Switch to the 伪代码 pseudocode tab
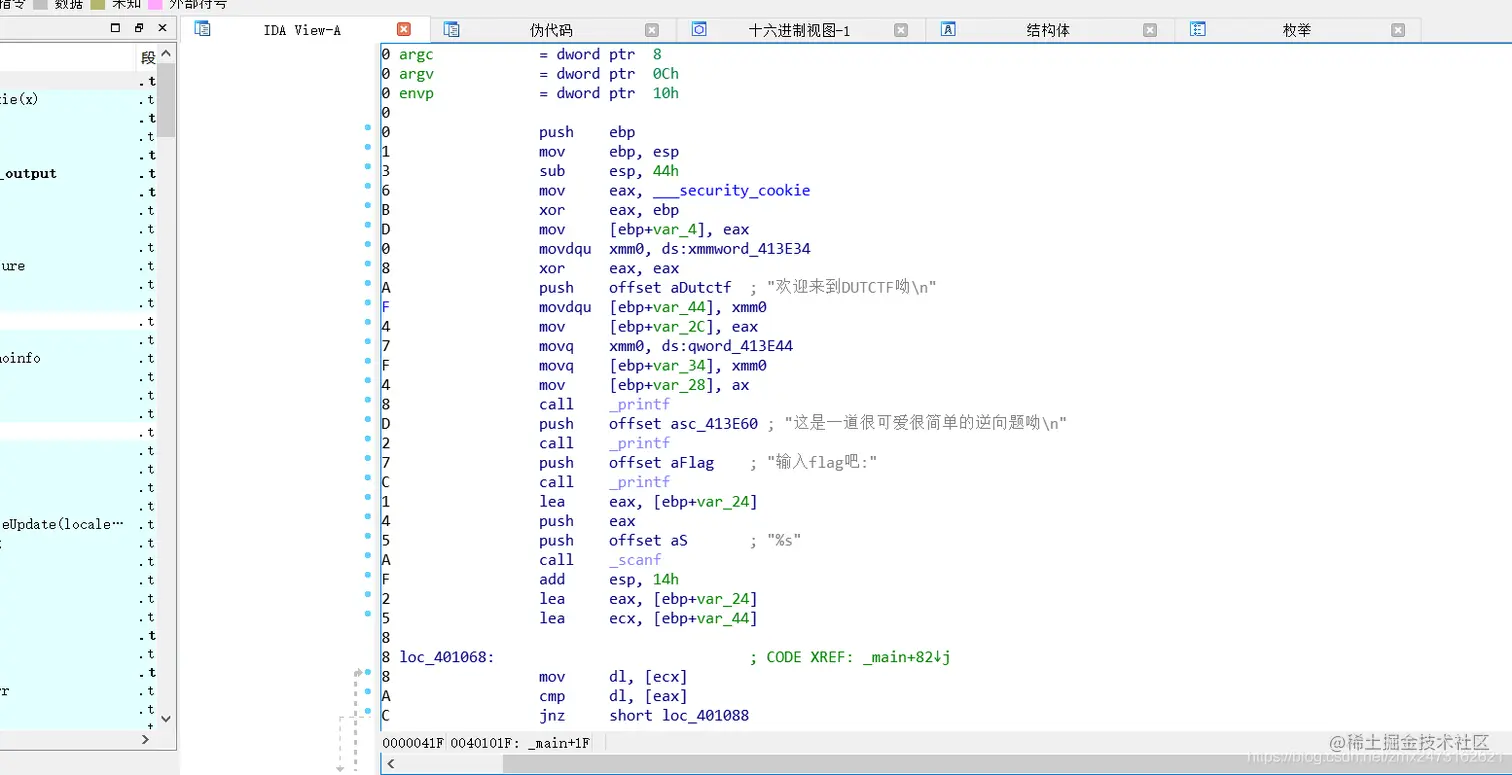Image resolution: width=1512 pixels, height=775 pixels. point(552,30)
